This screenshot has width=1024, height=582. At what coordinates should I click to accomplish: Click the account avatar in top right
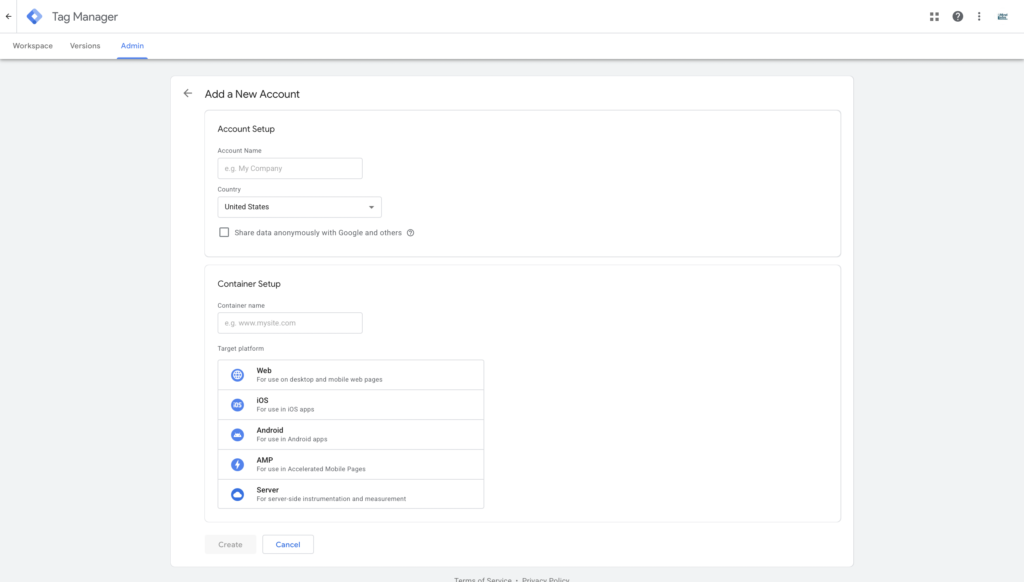click(x=1002, y=16)
